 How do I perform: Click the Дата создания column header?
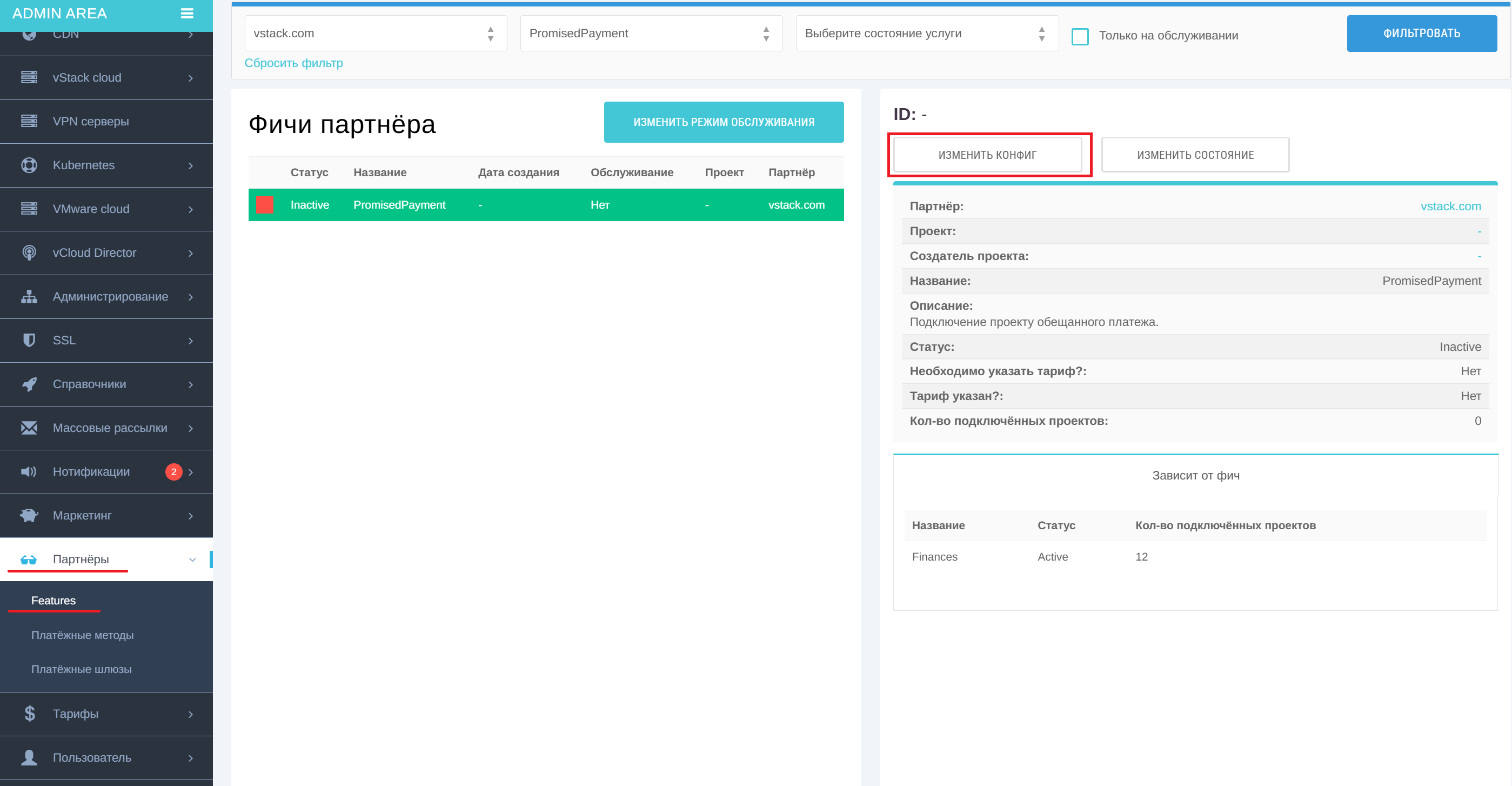(x=518, y=172)
